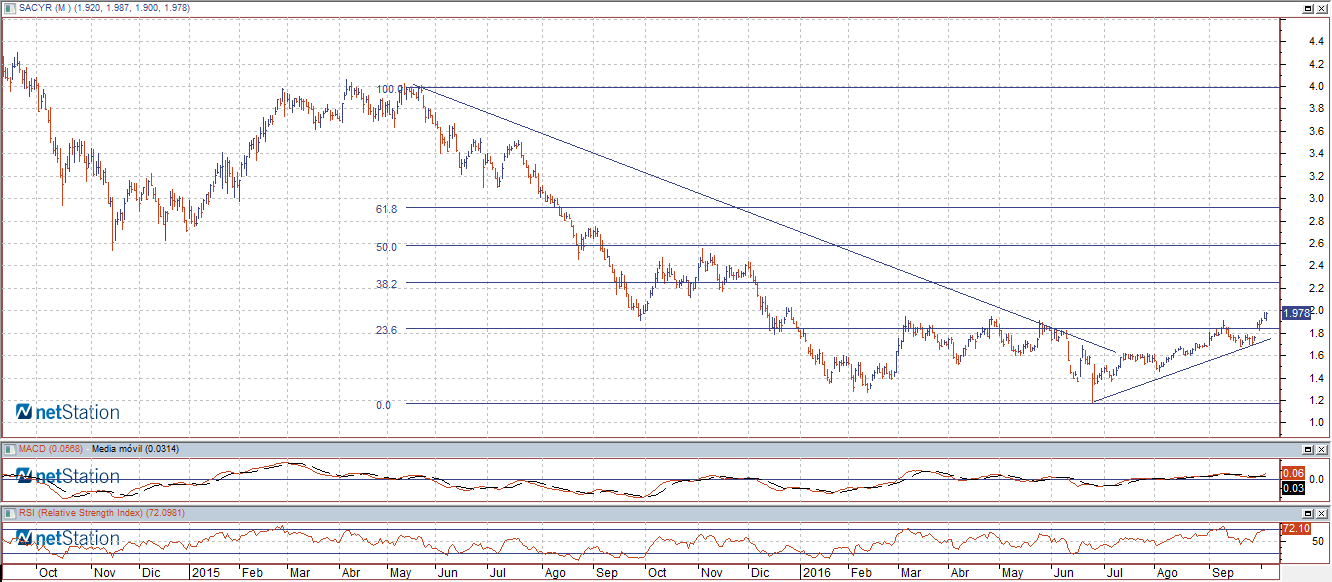Click the 23.6 Fibonacci level label

pyautogui.click(x=387, y=330)
